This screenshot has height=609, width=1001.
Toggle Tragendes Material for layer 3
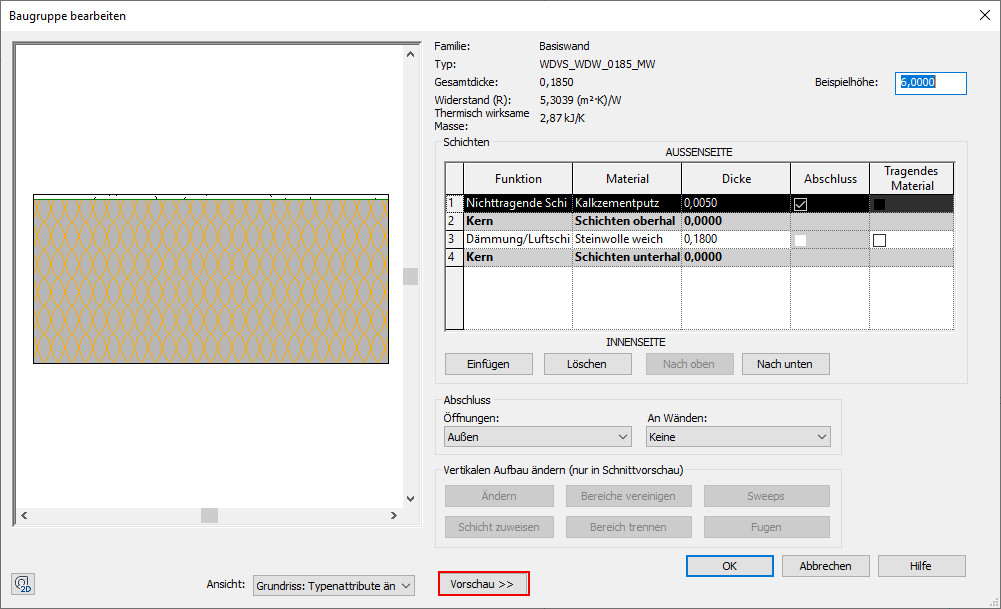point(879,240)
